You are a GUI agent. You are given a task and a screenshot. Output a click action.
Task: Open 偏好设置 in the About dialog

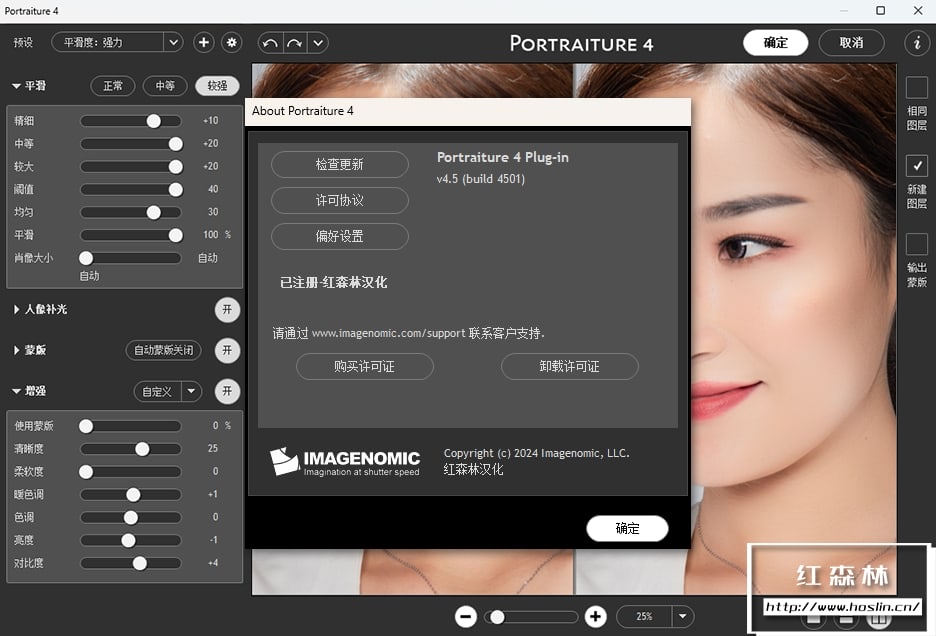[340, 236]
